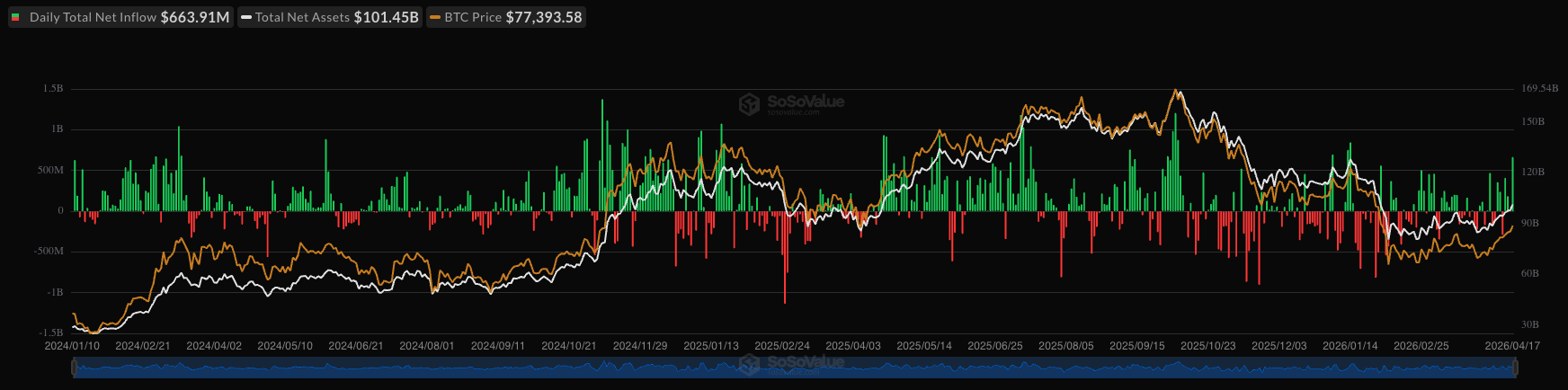Viewport: 1568px width, 390px height.
Task: Click the SoSoValue logo watermark on chart
Action: point(791,104)
